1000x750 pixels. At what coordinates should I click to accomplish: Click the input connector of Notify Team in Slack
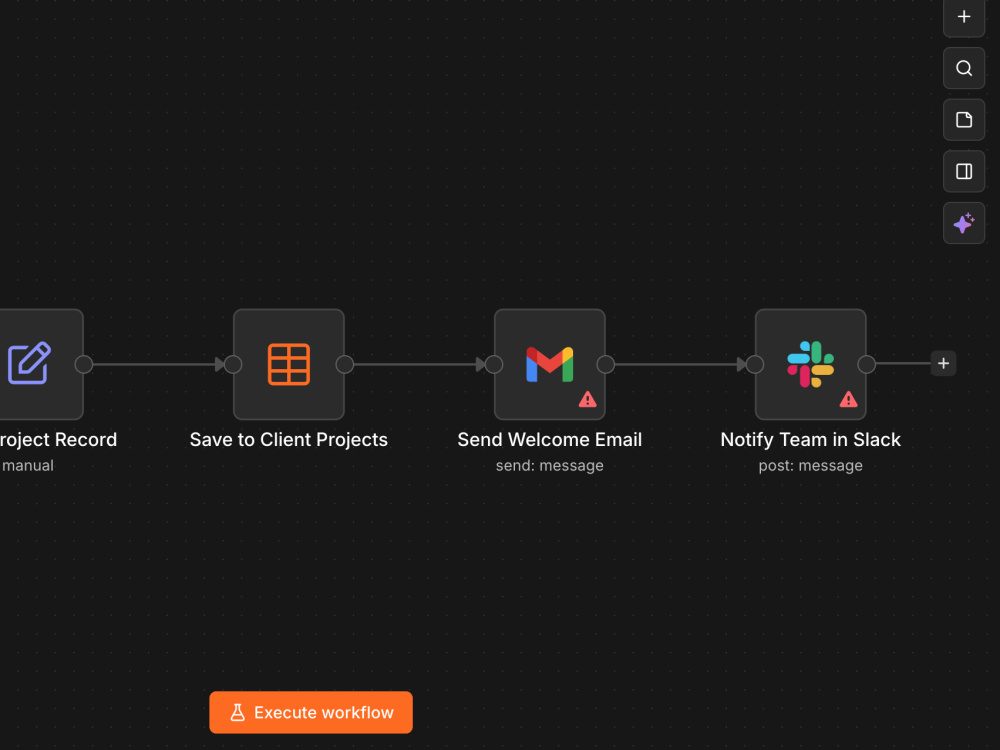754,364
